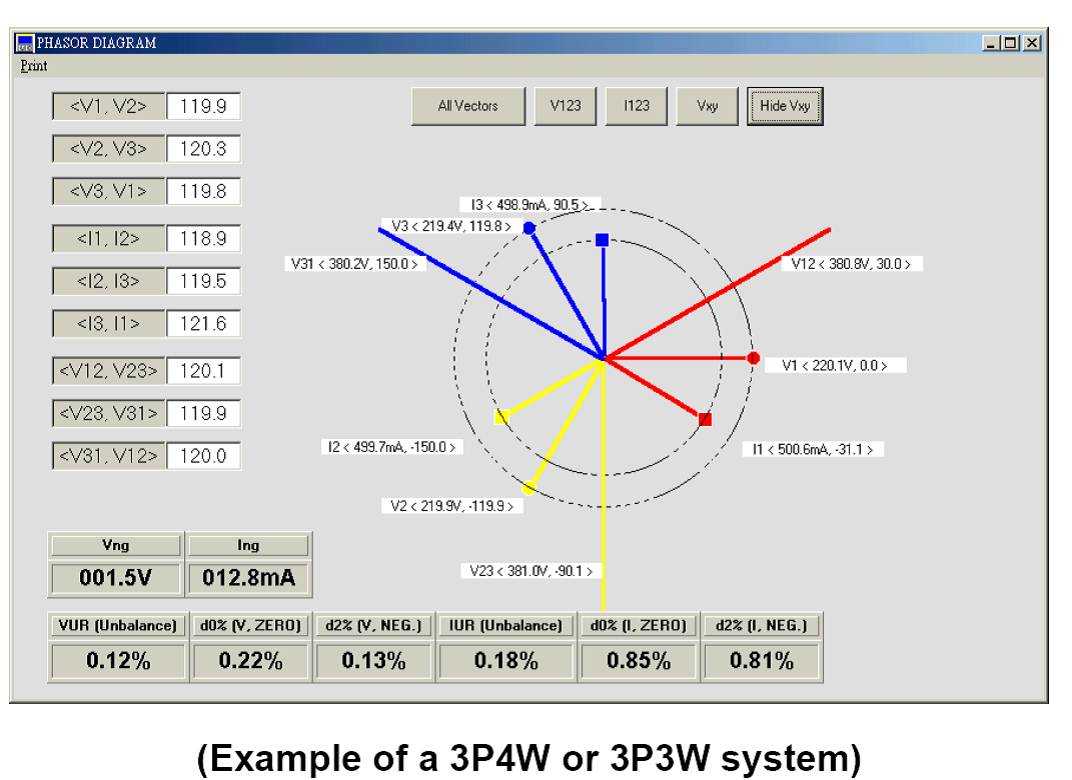Click the red V1 circle marker

point(753,358)
